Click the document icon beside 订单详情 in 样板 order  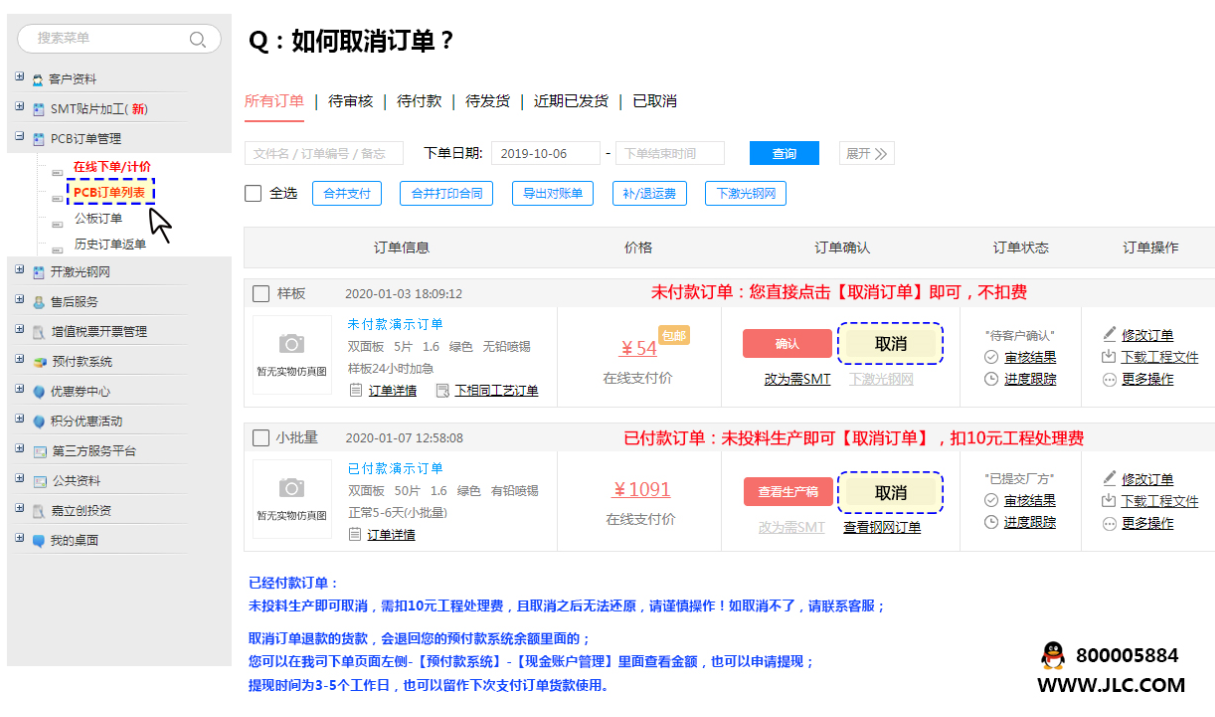[x=356, y=390]
